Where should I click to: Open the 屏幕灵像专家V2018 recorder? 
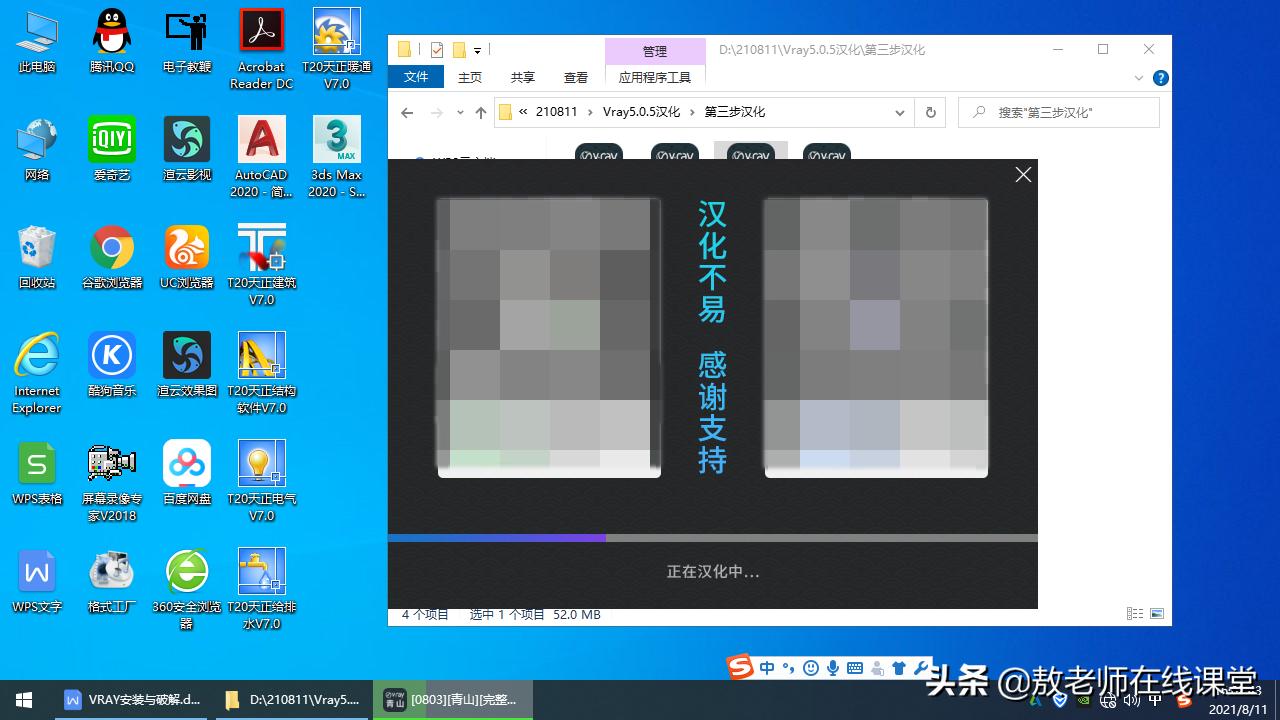111,462
